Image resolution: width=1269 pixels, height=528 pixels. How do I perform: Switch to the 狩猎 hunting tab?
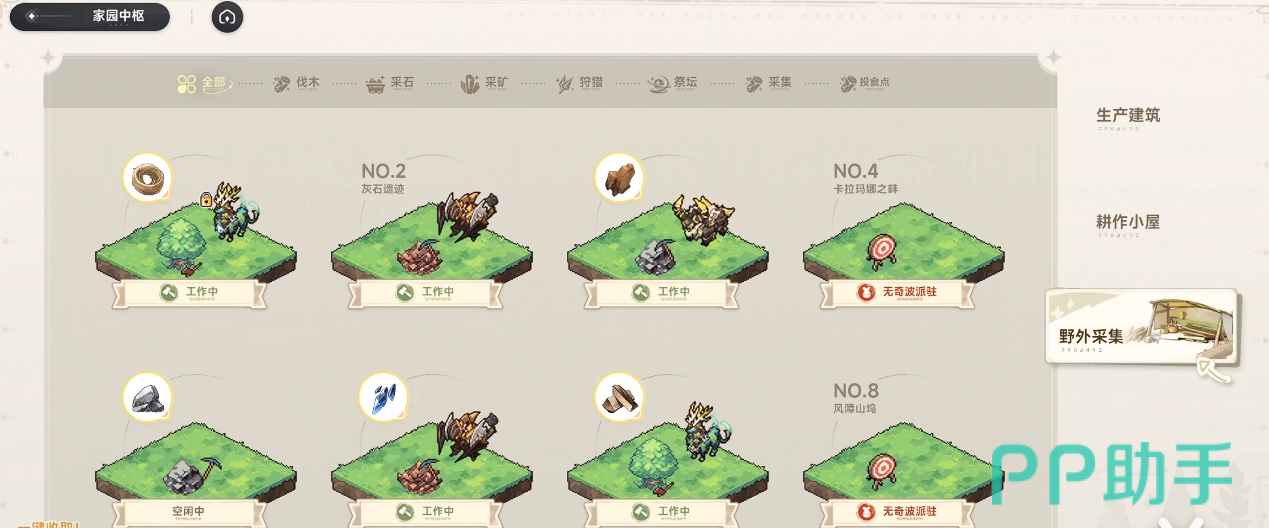(x=579, y=84)
